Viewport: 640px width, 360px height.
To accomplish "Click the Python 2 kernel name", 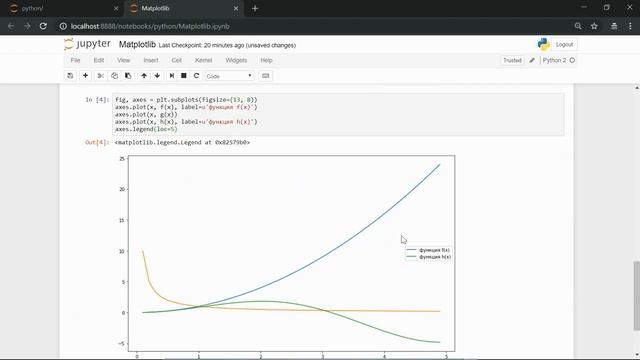I will [x=554, y=60].
